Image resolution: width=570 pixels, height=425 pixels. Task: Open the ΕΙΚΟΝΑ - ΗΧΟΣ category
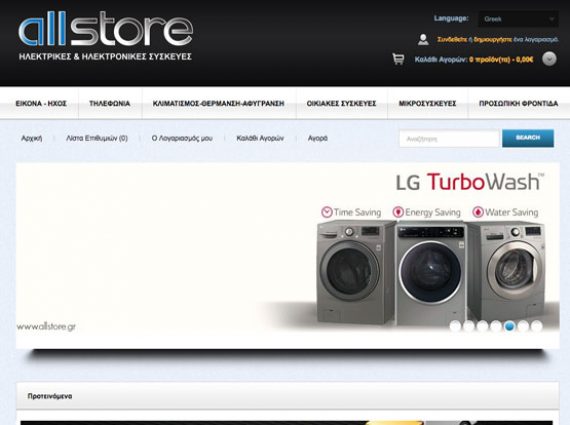pyautogui.click(x=41, y=104)
